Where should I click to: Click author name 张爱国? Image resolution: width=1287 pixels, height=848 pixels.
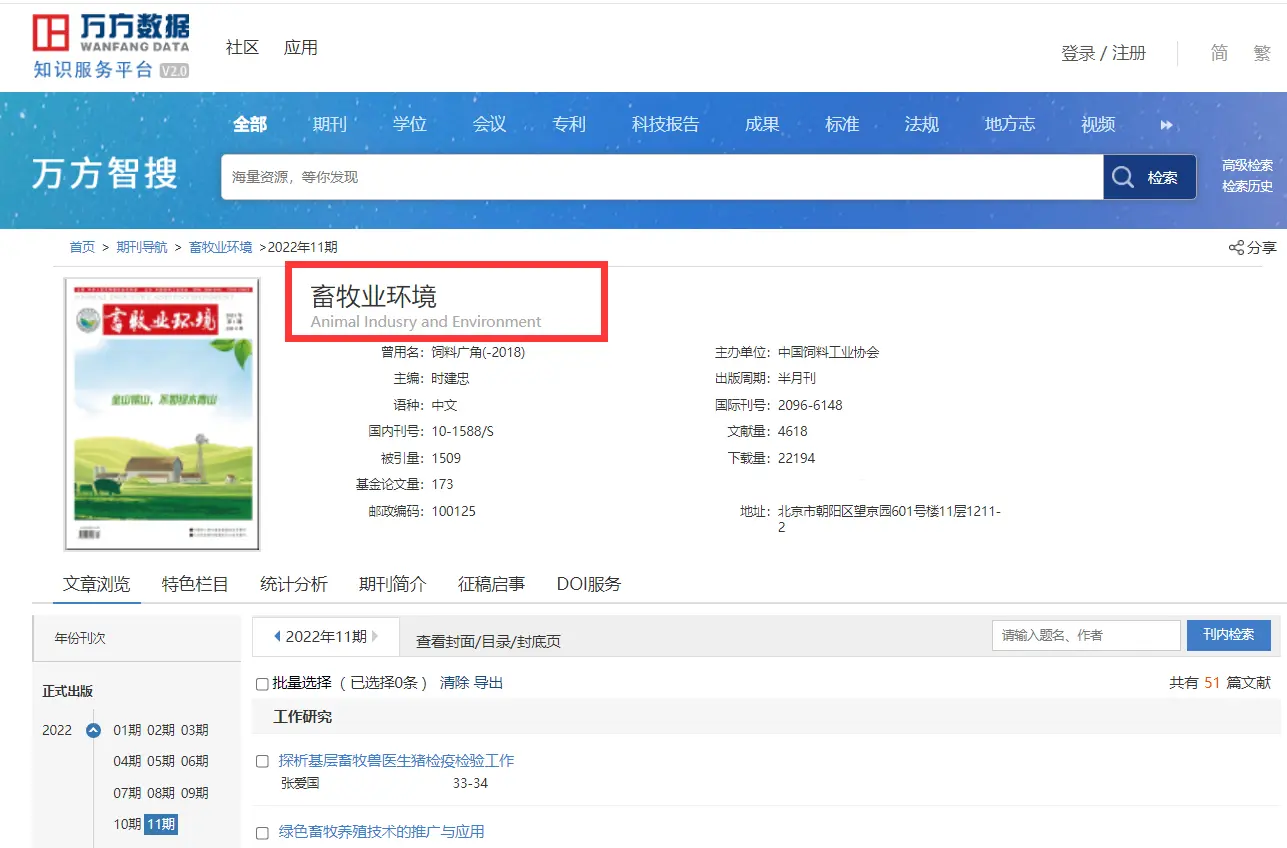point(300,783)
